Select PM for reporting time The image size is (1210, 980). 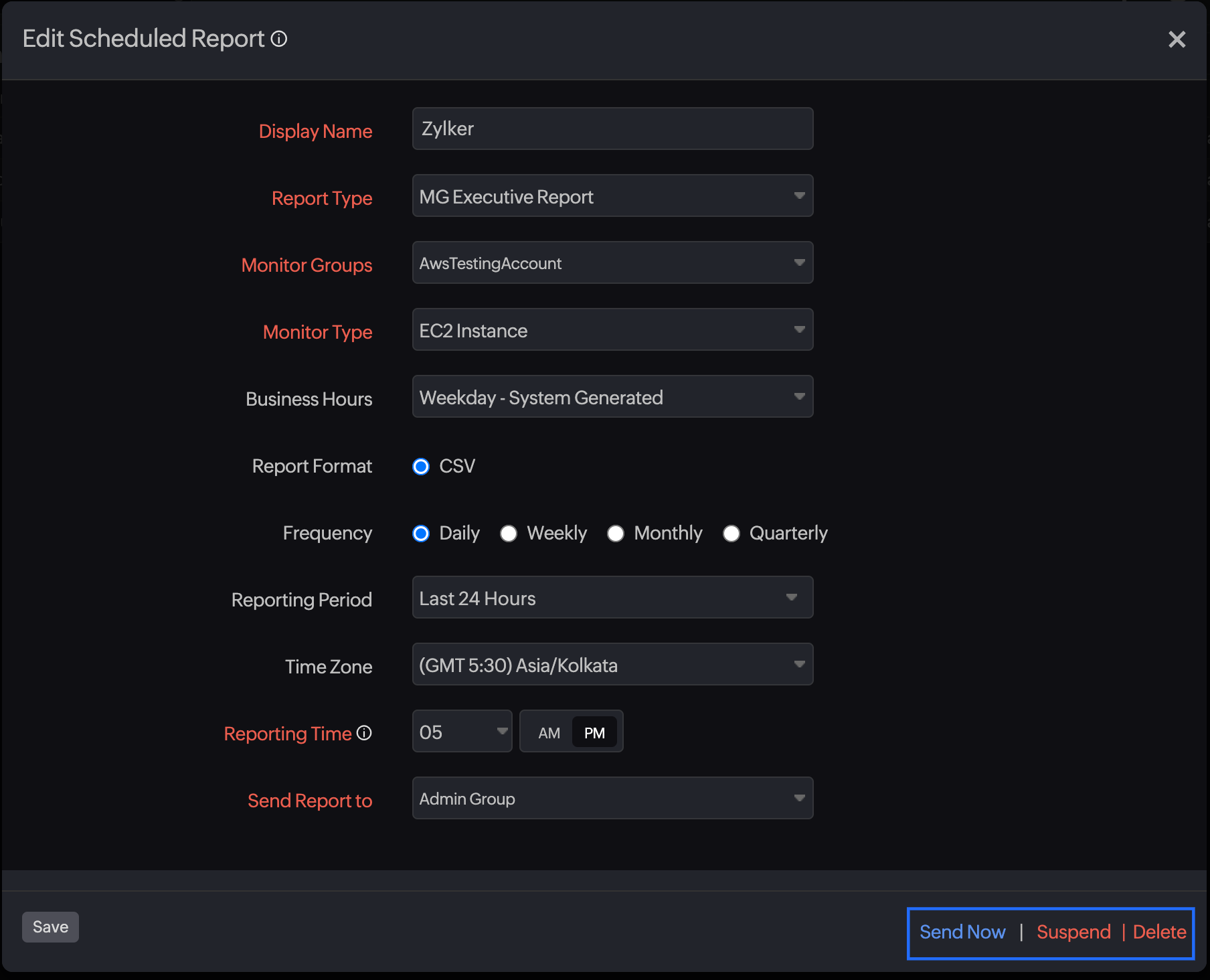click(594, 733)
